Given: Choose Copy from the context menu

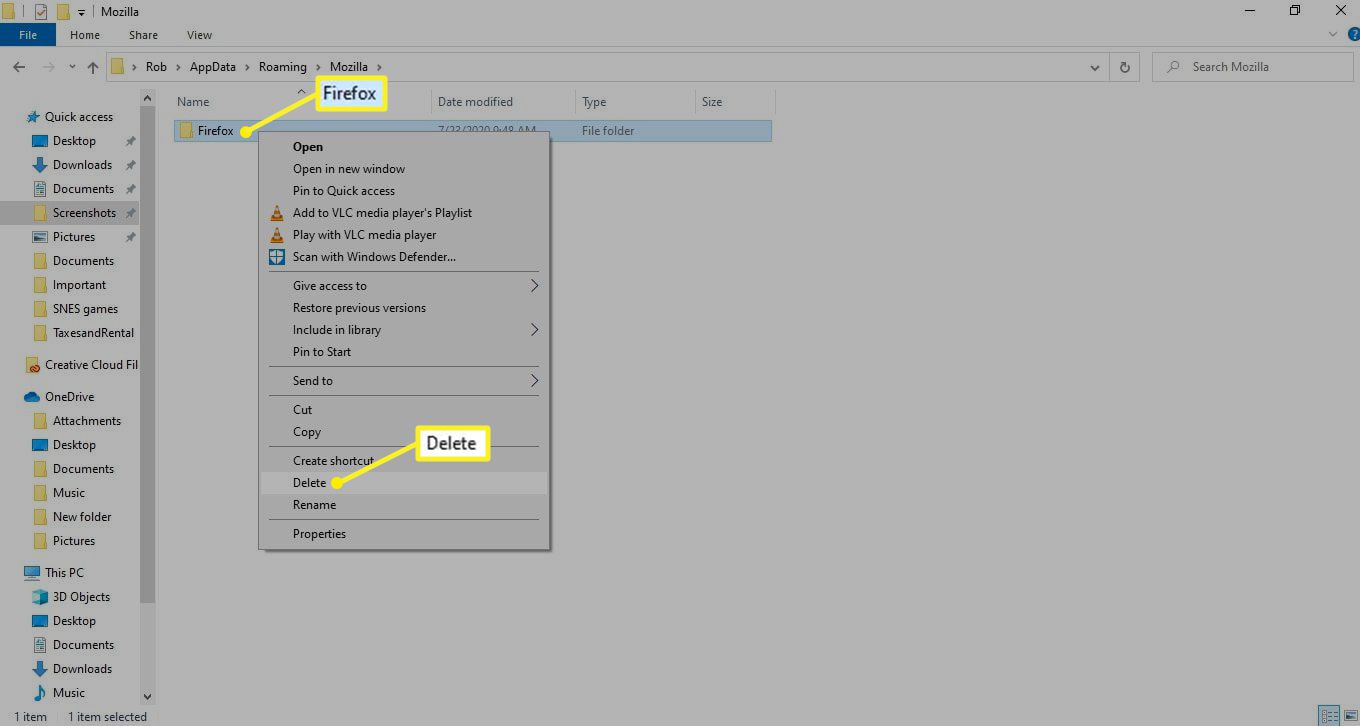Looking at the screenshot, I should [404, 432].
